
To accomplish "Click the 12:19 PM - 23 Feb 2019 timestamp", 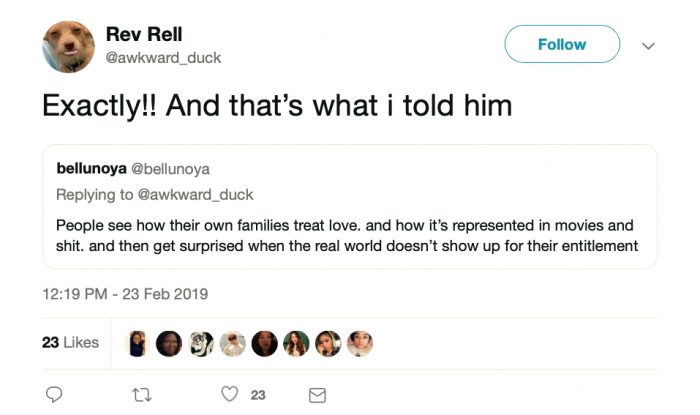I will click(125, 294).
